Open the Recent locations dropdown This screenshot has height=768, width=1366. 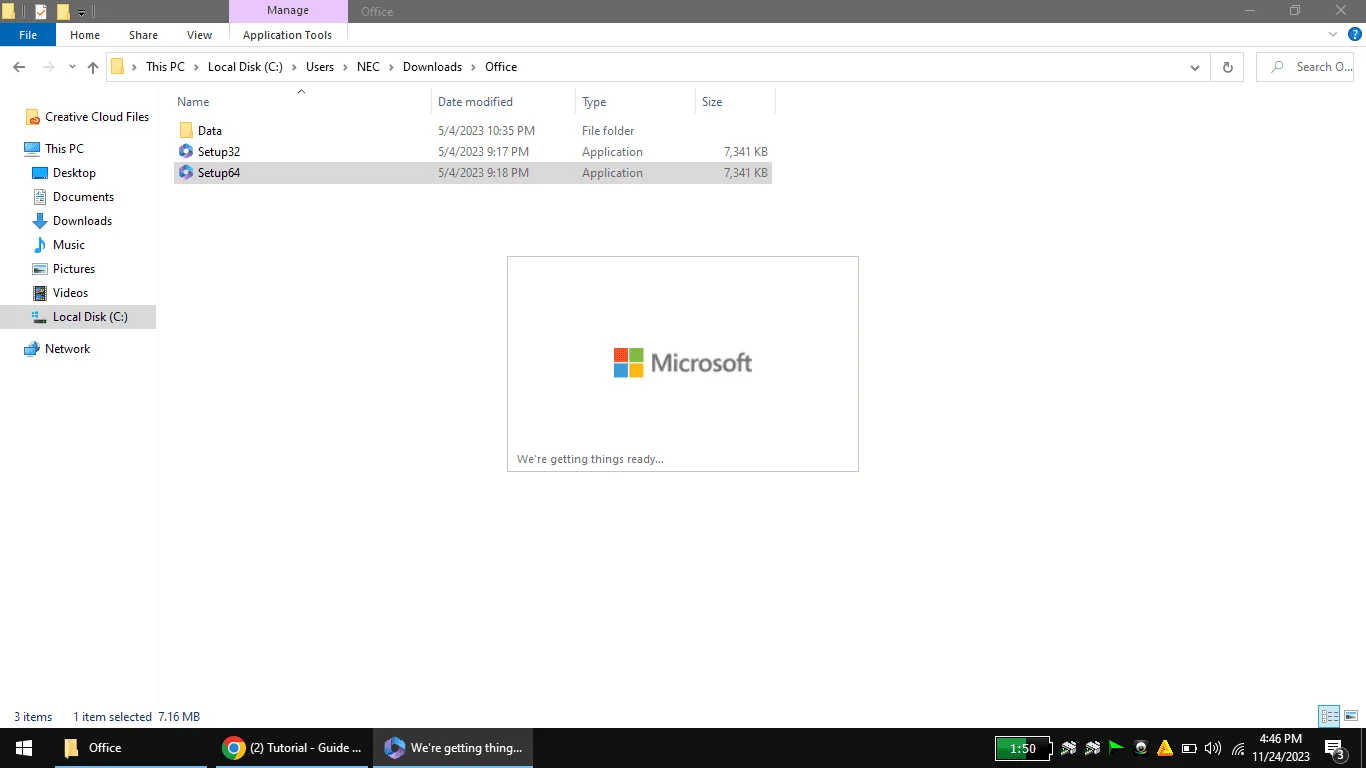point(72,67)
